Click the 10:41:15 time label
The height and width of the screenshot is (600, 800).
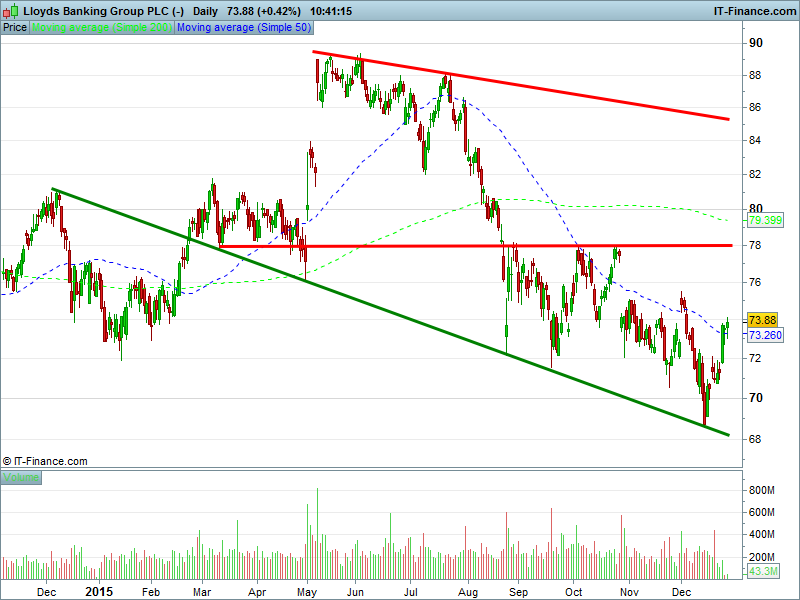point(331,11)
